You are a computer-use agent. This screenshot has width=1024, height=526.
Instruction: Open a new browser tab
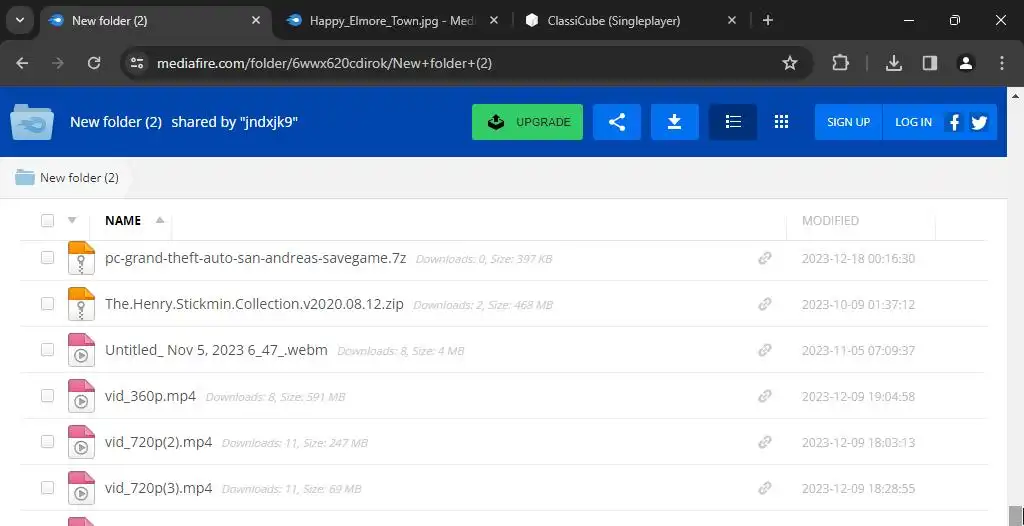coord(768,21)
